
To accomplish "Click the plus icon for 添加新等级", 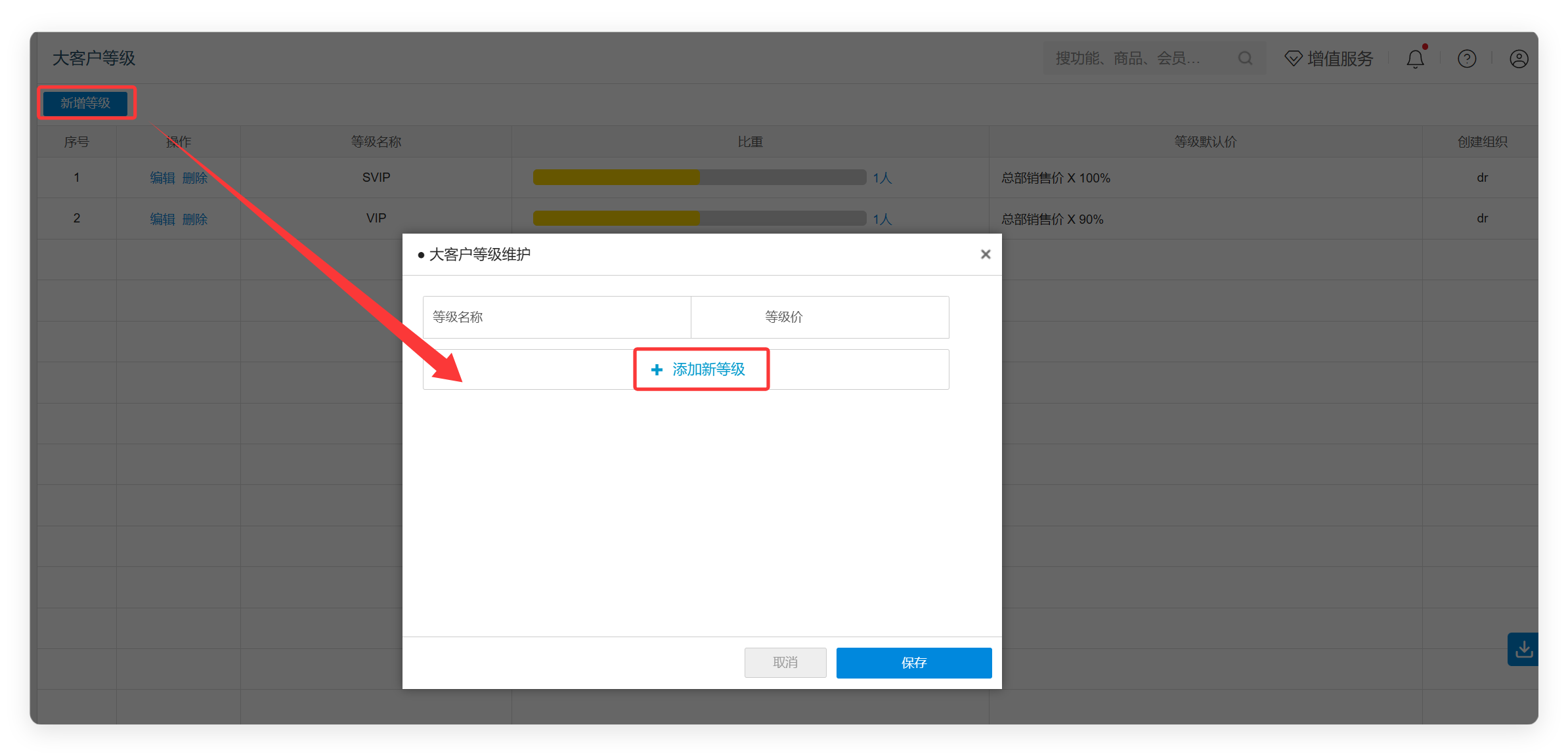I will [657, 370].
